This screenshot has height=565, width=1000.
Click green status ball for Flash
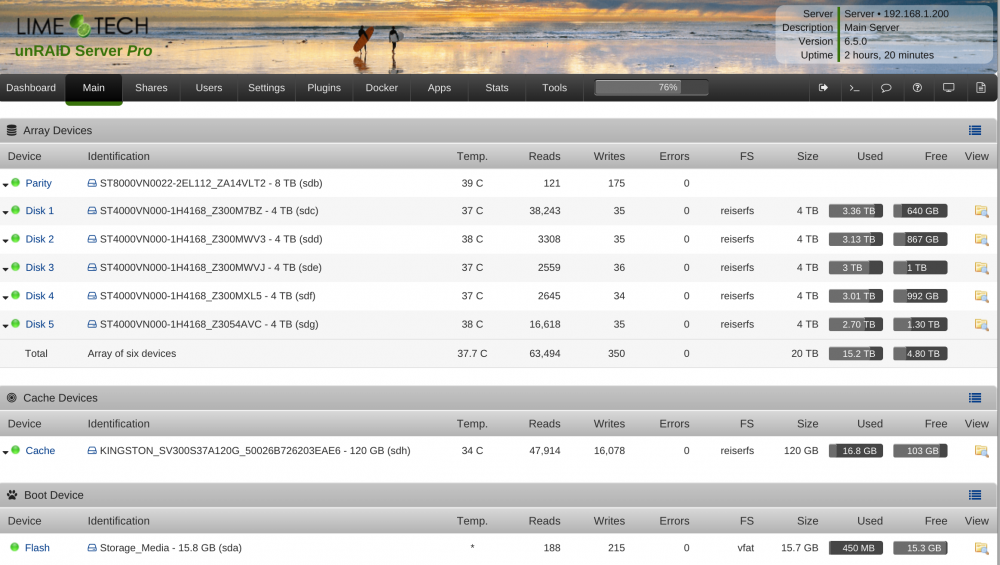[x=15, y=547]
